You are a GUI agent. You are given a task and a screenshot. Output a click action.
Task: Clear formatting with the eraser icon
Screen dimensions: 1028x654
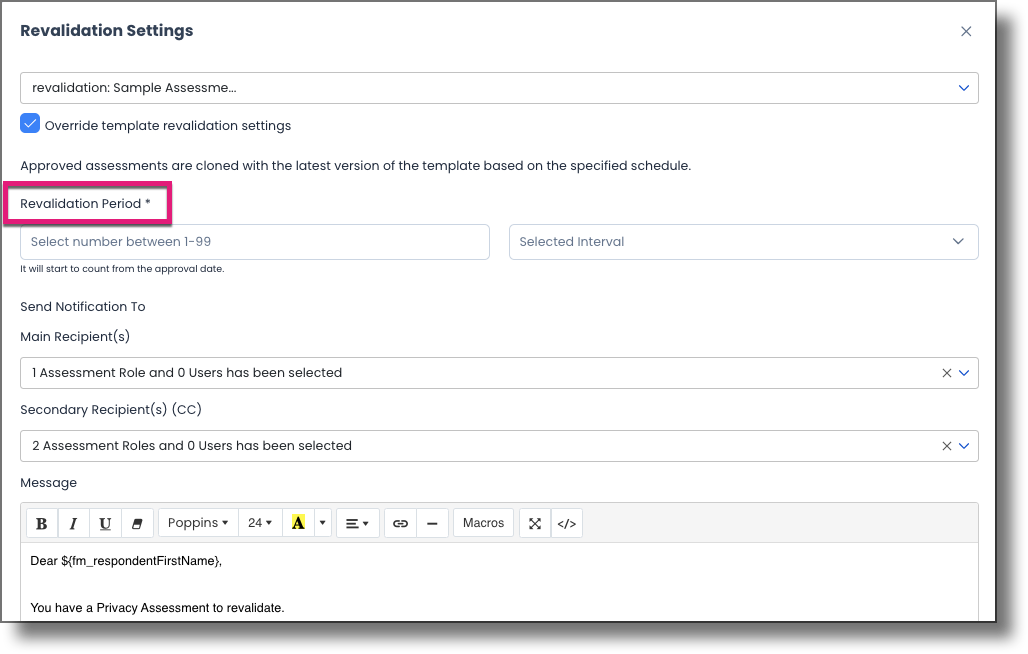click(x=137, y=522)
